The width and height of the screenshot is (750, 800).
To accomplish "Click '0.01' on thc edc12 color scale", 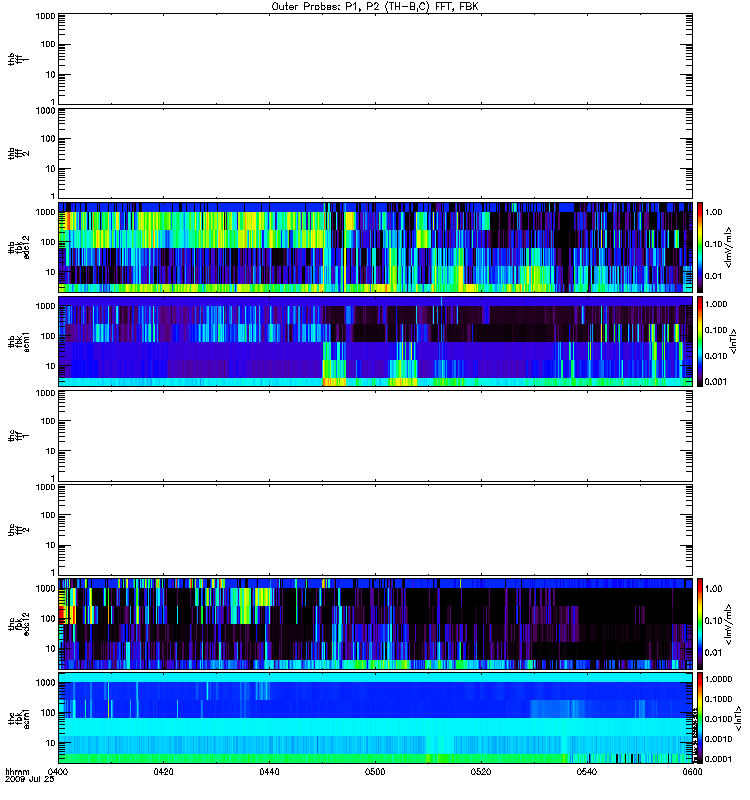I will [713, 653].
